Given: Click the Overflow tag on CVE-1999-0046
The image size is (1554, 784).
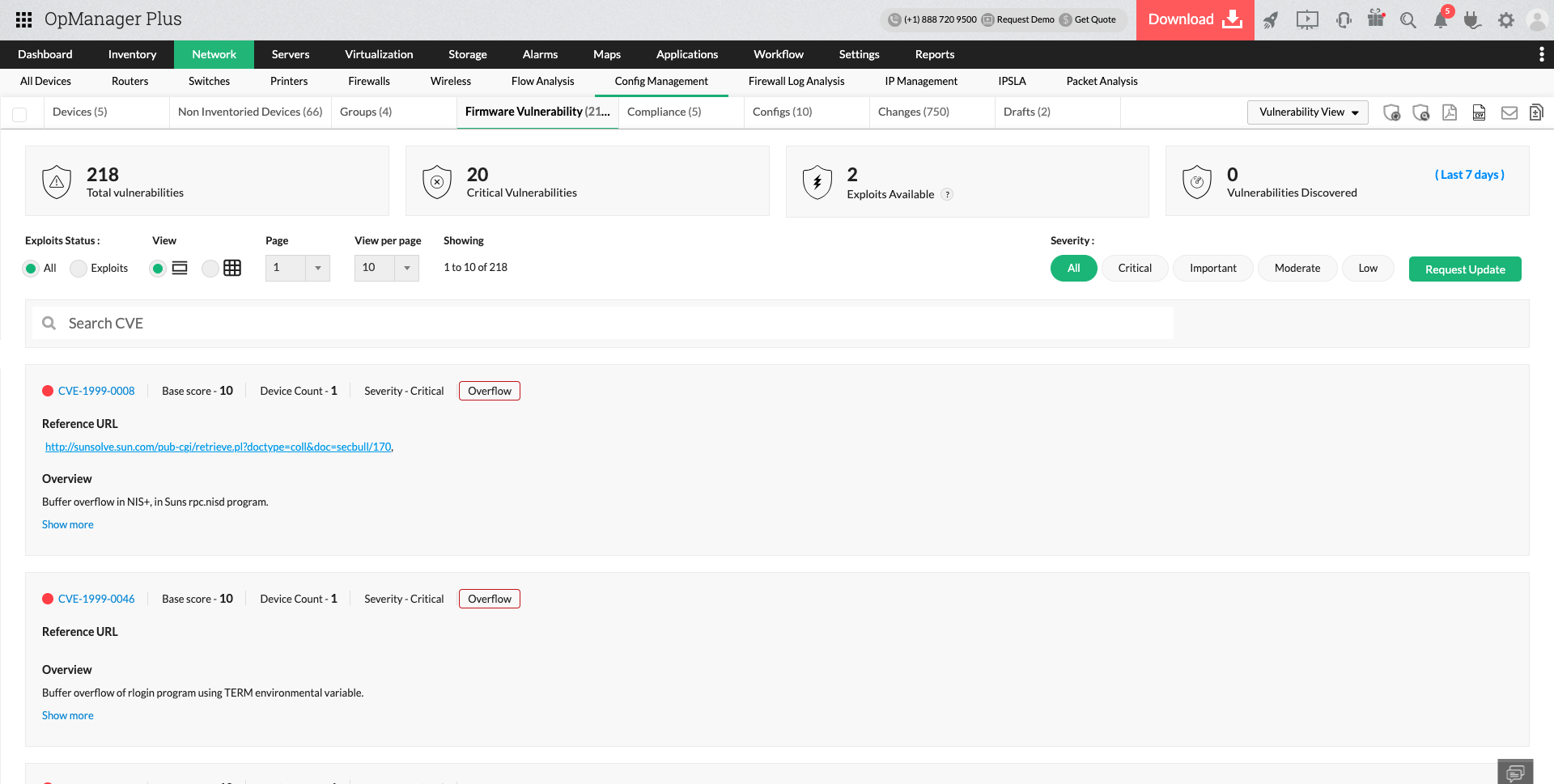Looking at the screenshot, I should coord(490,600).
